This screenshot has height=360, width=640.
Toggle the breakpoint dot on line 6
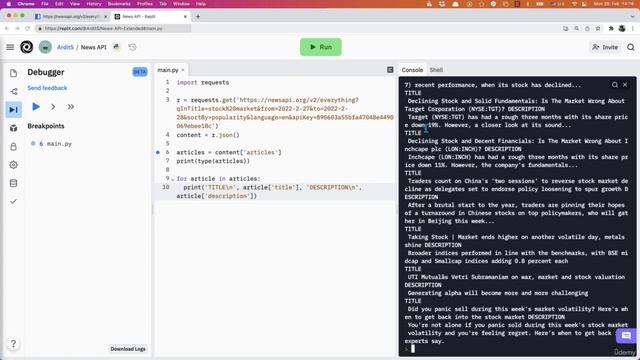point(158,152)
